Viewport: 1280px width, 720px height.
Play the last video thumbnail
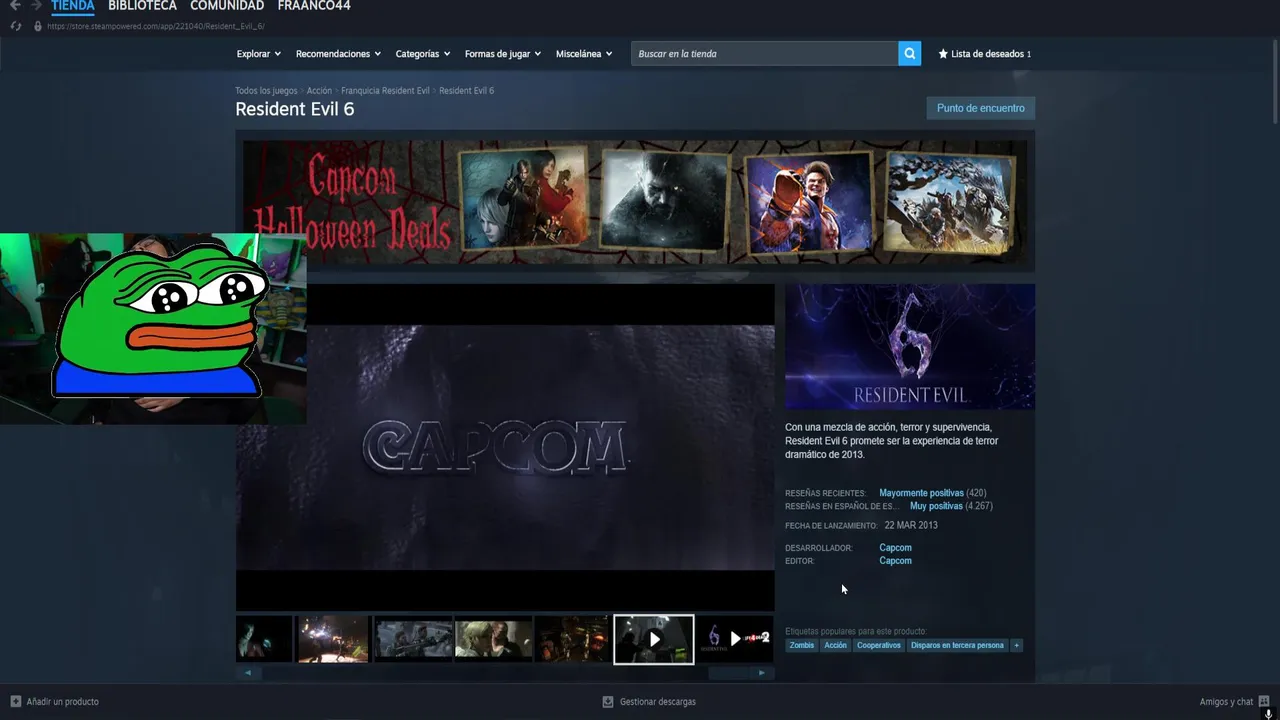click(735, 639)
